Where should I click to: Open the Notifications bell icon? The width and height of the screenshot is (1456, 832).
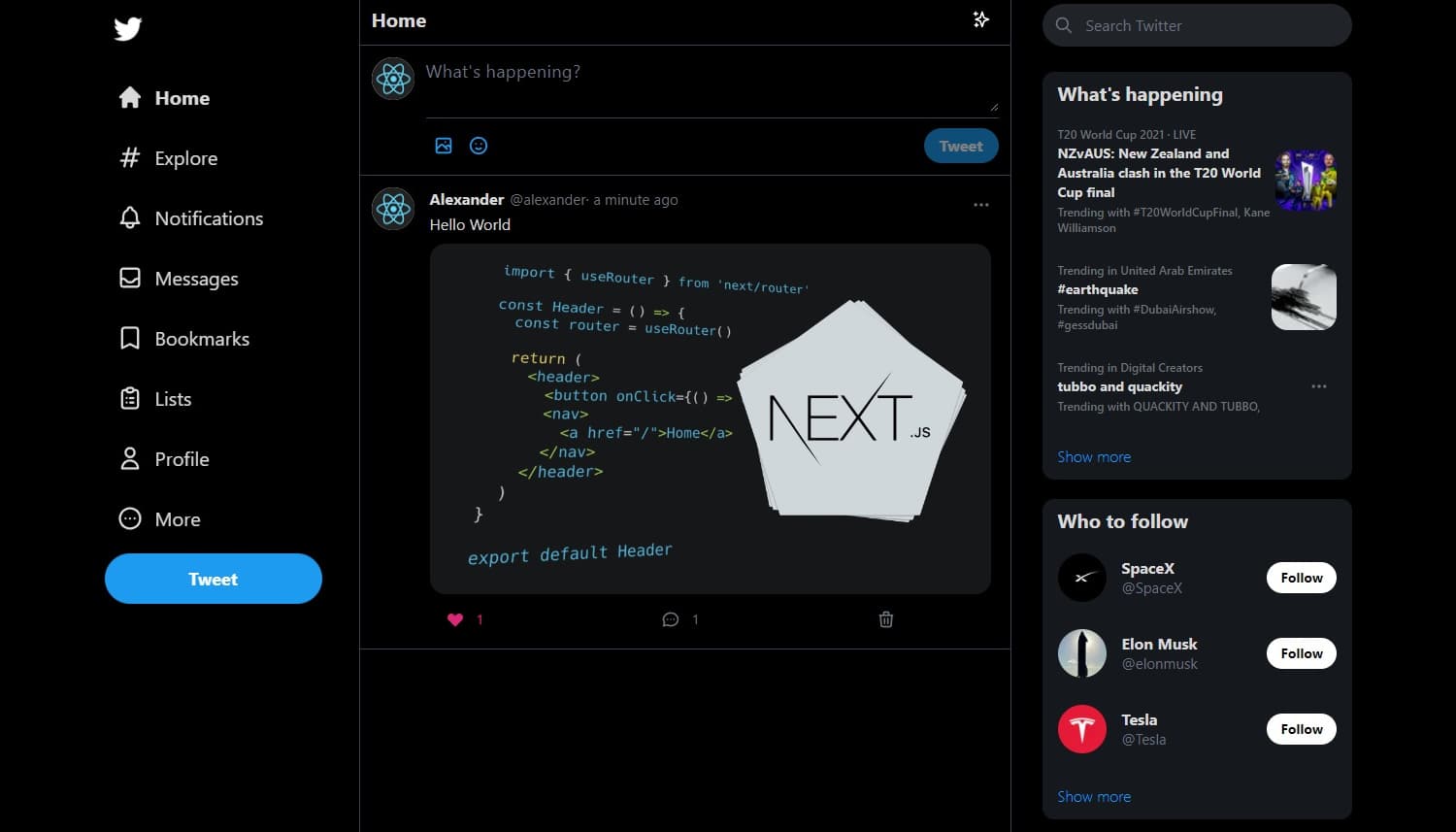pyautogui.click(x=130, y=217)
